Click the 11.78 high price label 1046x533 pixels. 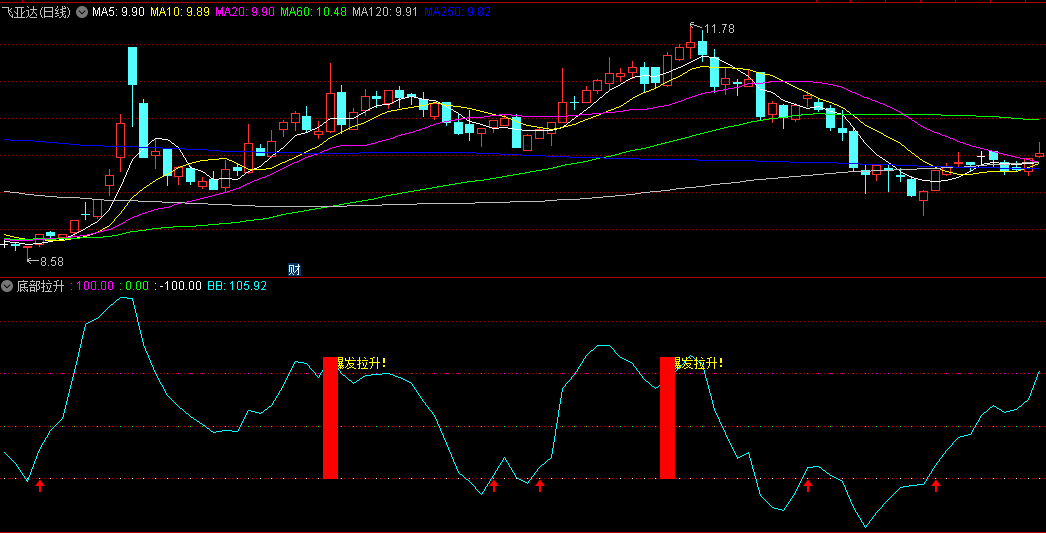click(718, 29)
